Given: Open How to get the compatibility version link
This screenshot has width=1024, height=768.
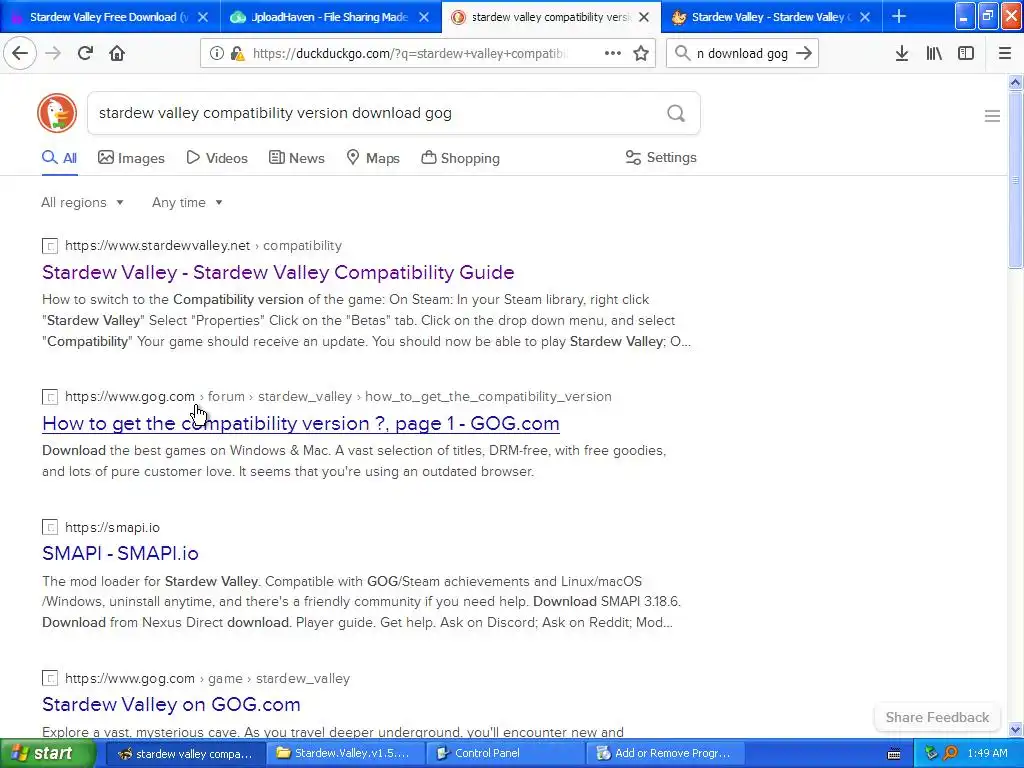Looking at the screenshot, I should 300,423.
